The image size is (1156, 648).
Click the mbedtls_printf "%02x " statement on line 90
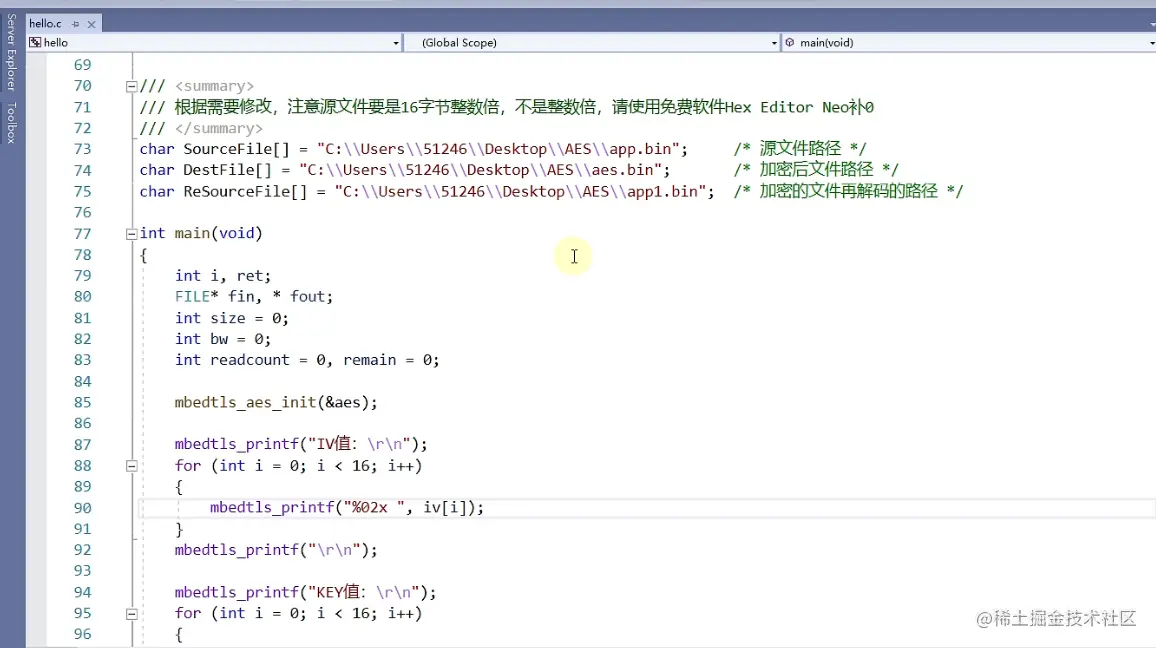(x=347, y=508)
